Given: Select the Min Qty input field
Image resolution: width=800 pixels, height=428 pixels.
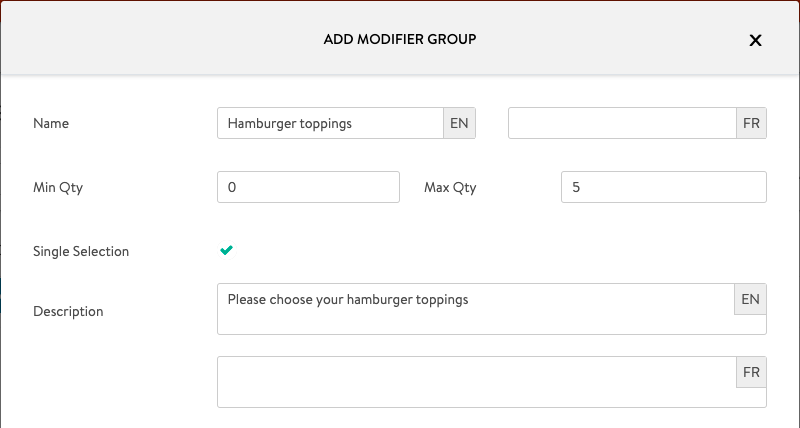Looking at the screenshot, I should [x=308, y=187].
